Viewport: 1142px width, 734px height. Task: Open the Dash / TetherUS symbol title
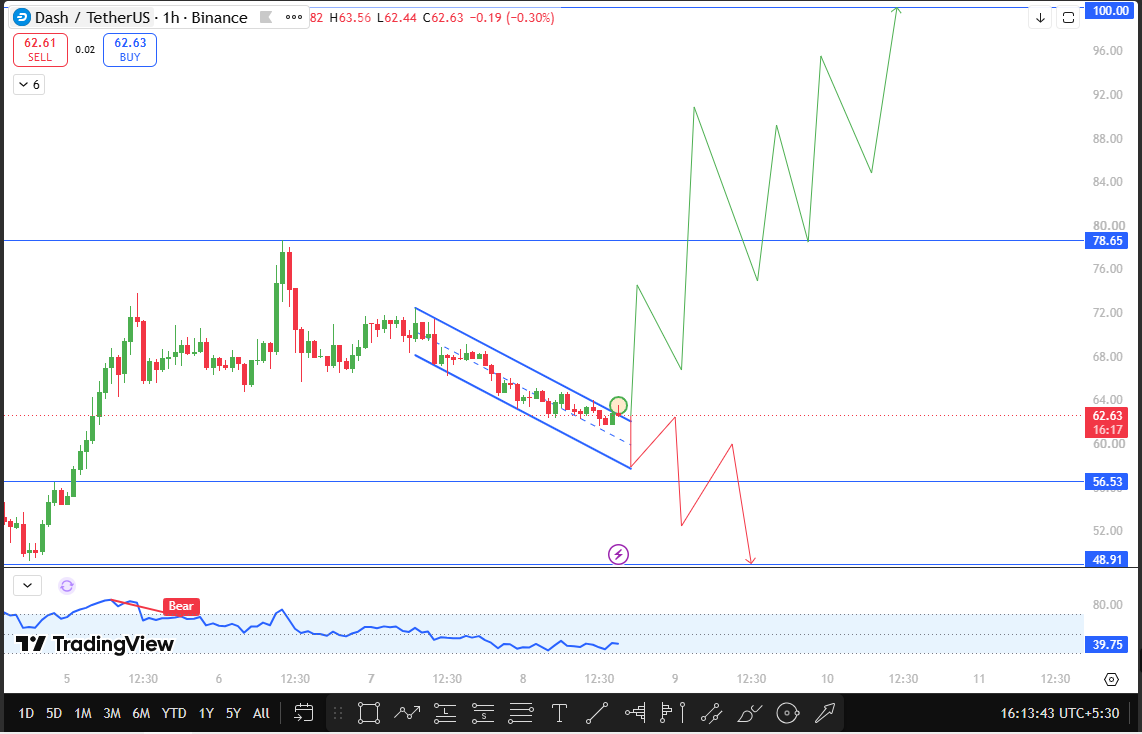click(x=91, y=17)
